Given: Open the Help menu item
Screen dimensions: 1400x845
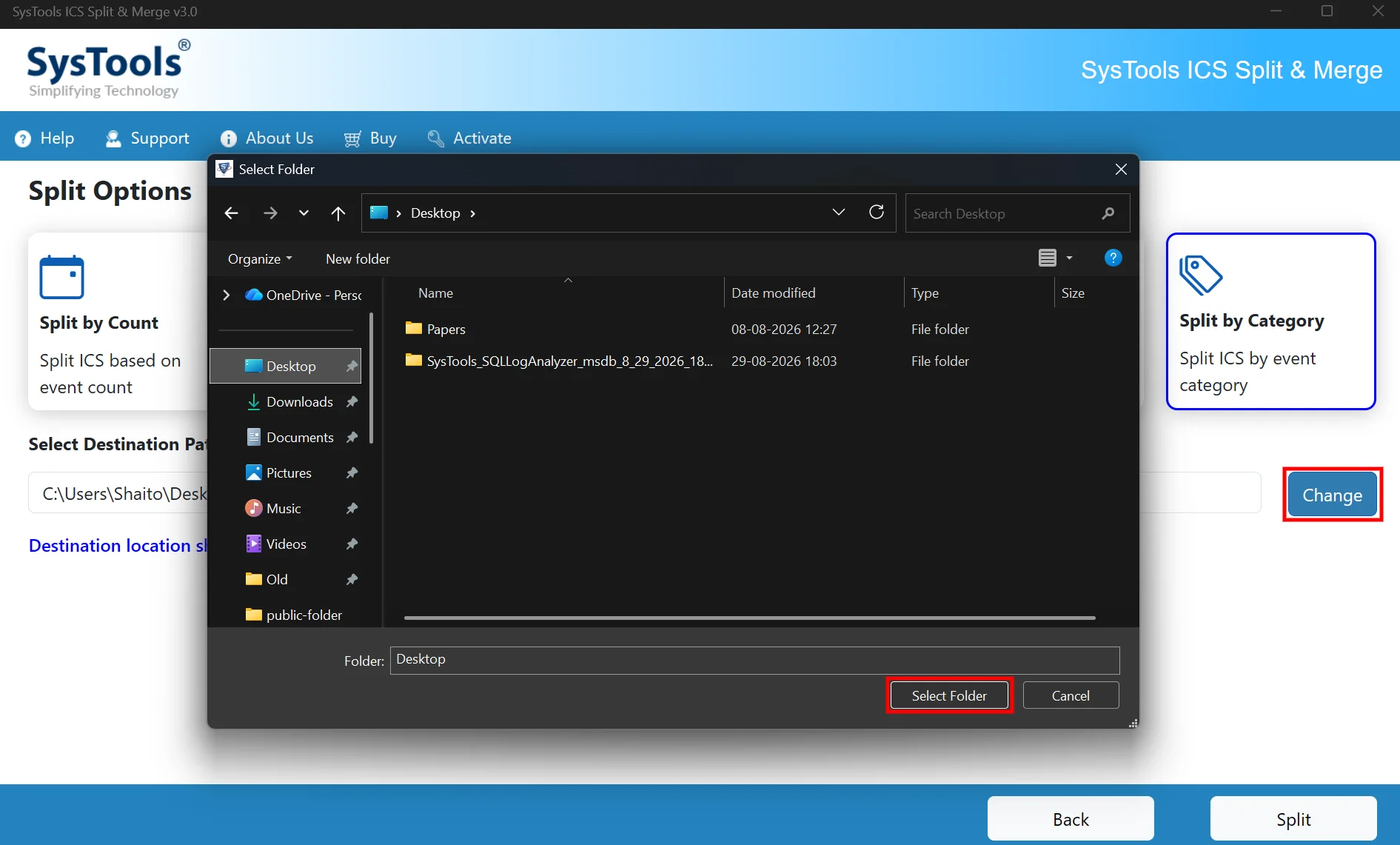Looking at the screenshot, I should click(44, 138).
